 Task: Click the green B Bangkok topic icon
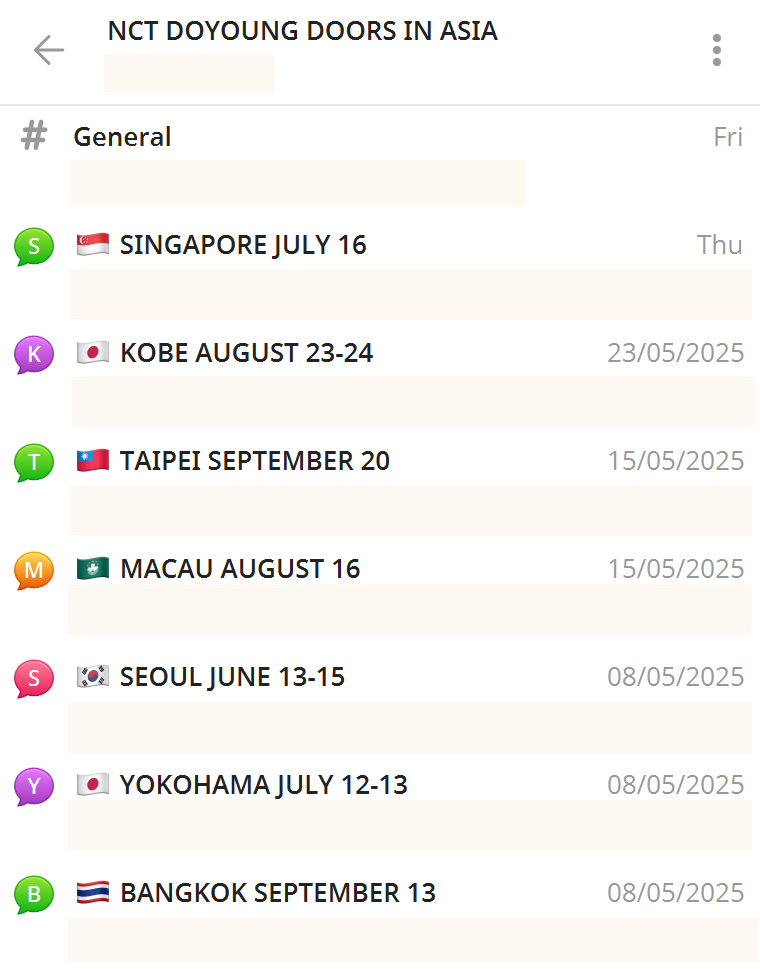34,894
